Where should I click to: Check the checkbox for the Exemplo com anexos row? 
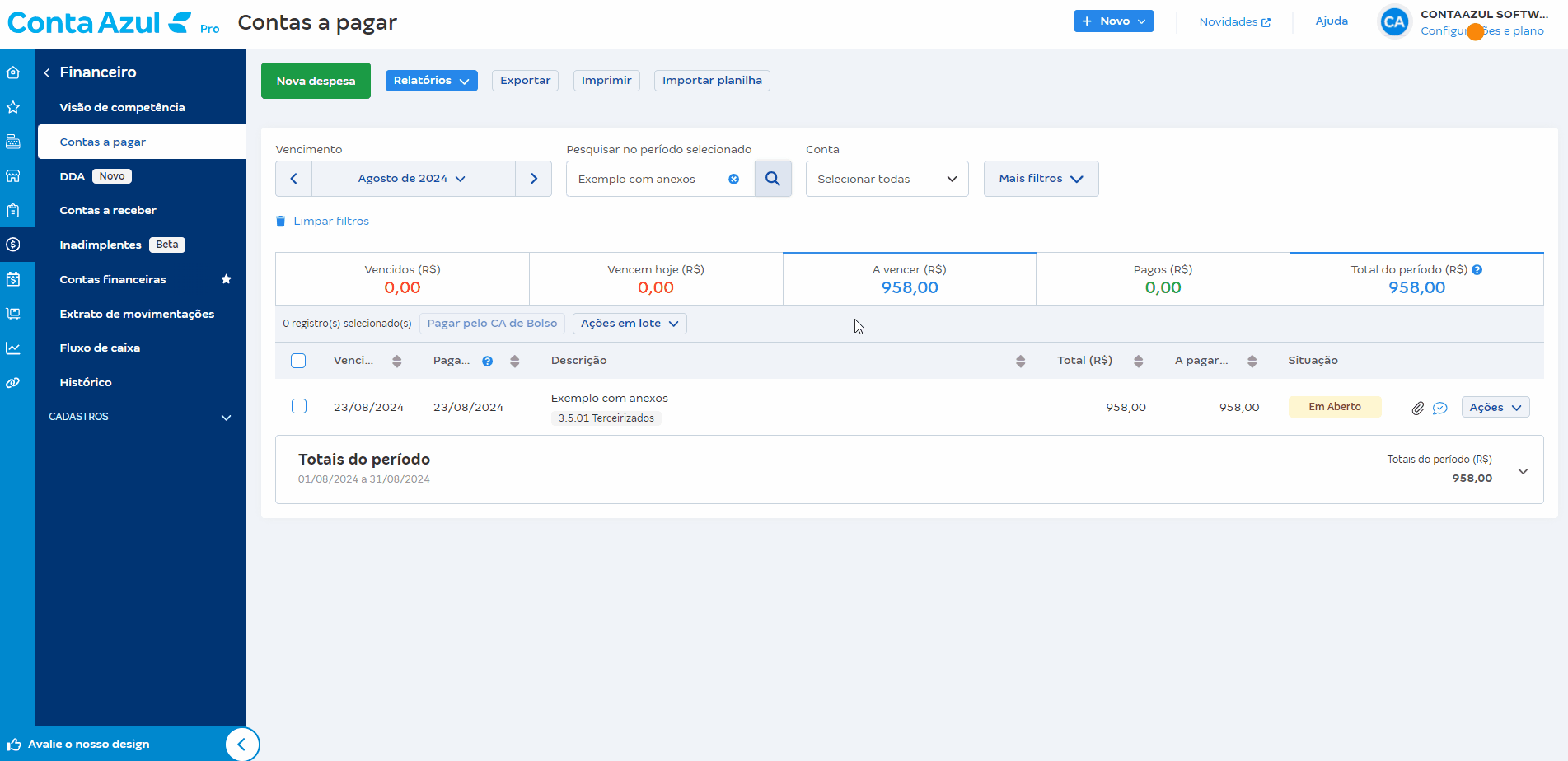[298, 406]
